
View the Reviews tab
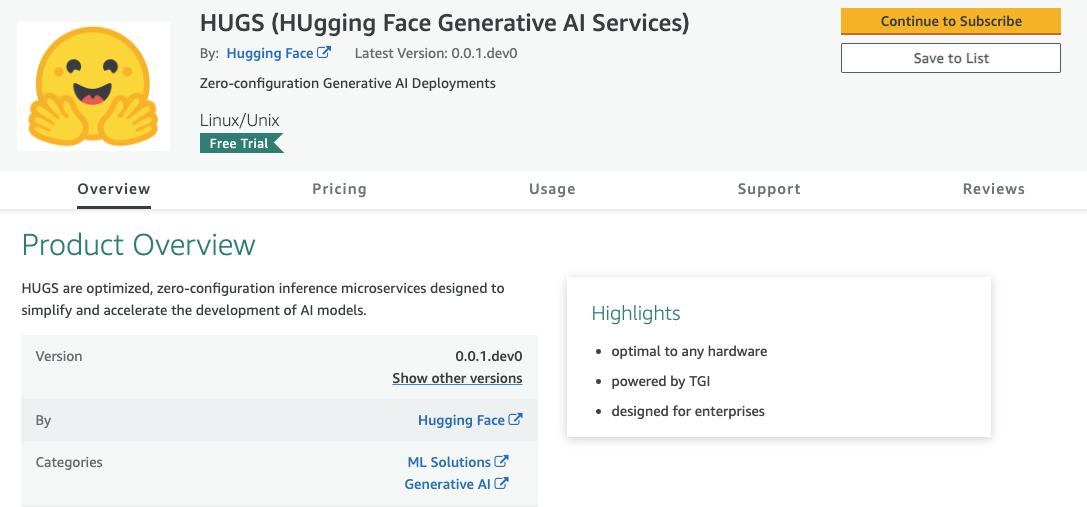(993, 189)
